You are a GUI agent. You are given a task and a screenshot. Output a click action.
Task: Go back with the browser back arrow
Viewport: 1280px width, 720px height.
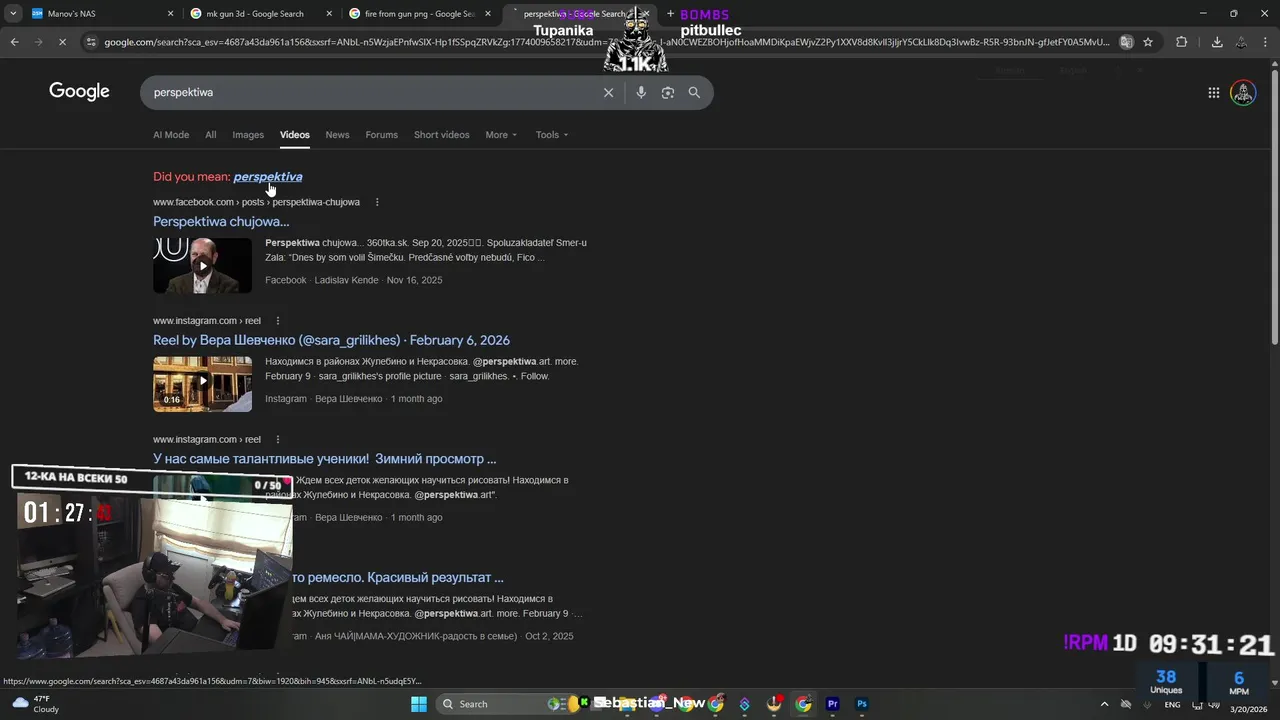tap(14, 42)
